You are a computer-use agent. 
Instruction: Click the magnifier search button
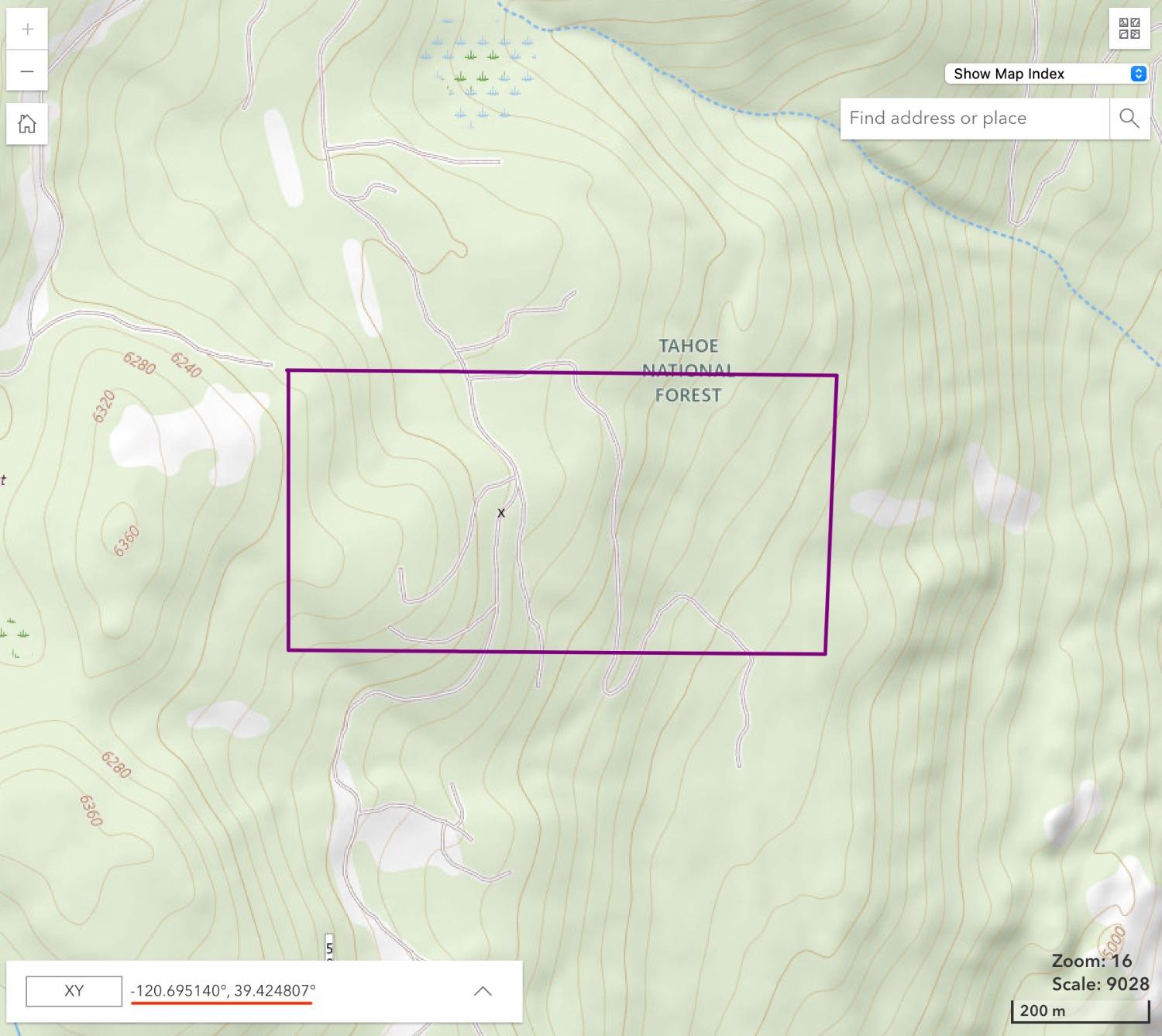pyautogui.click(x=1129, y=118)
